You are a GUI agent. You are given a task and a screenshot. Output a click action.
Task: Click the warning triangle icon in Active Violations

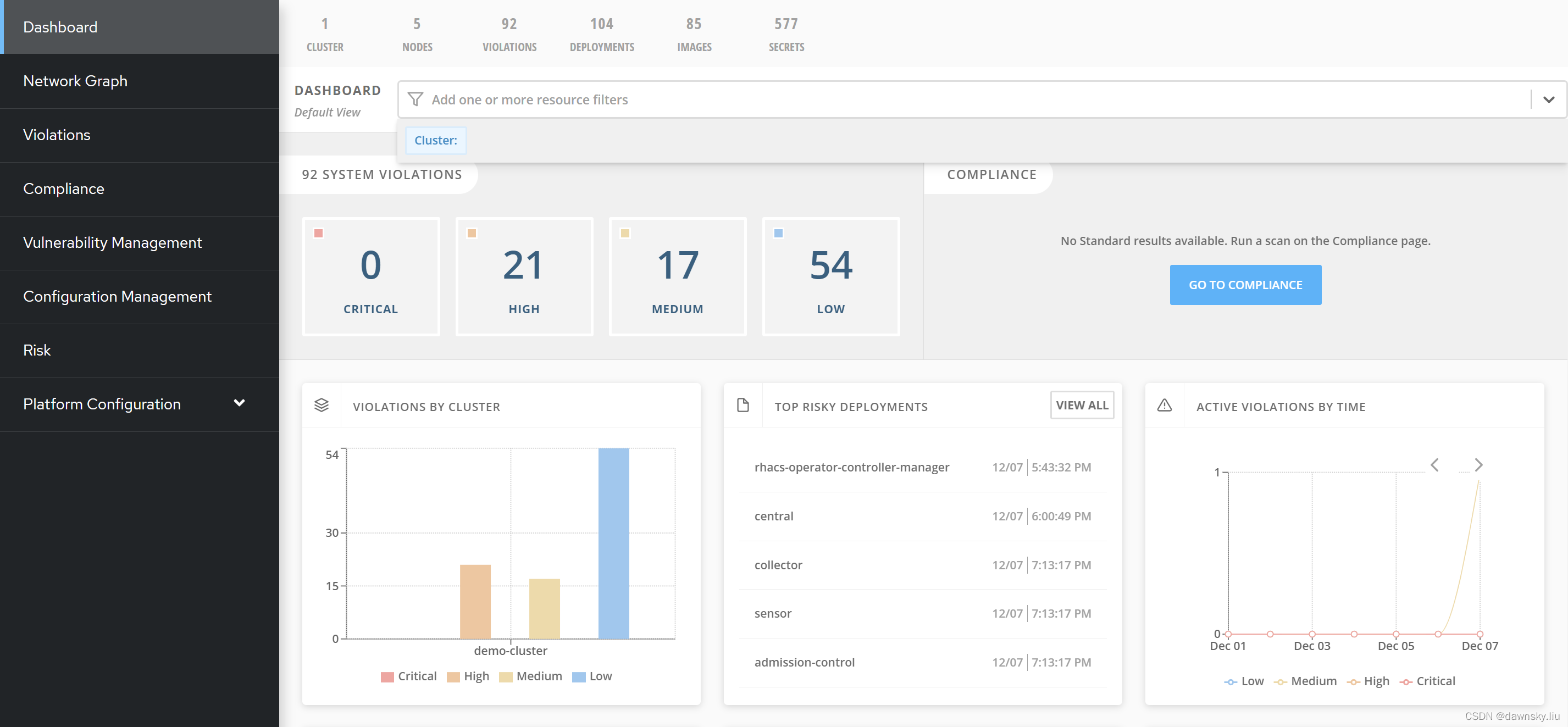tap(1165, 405)
